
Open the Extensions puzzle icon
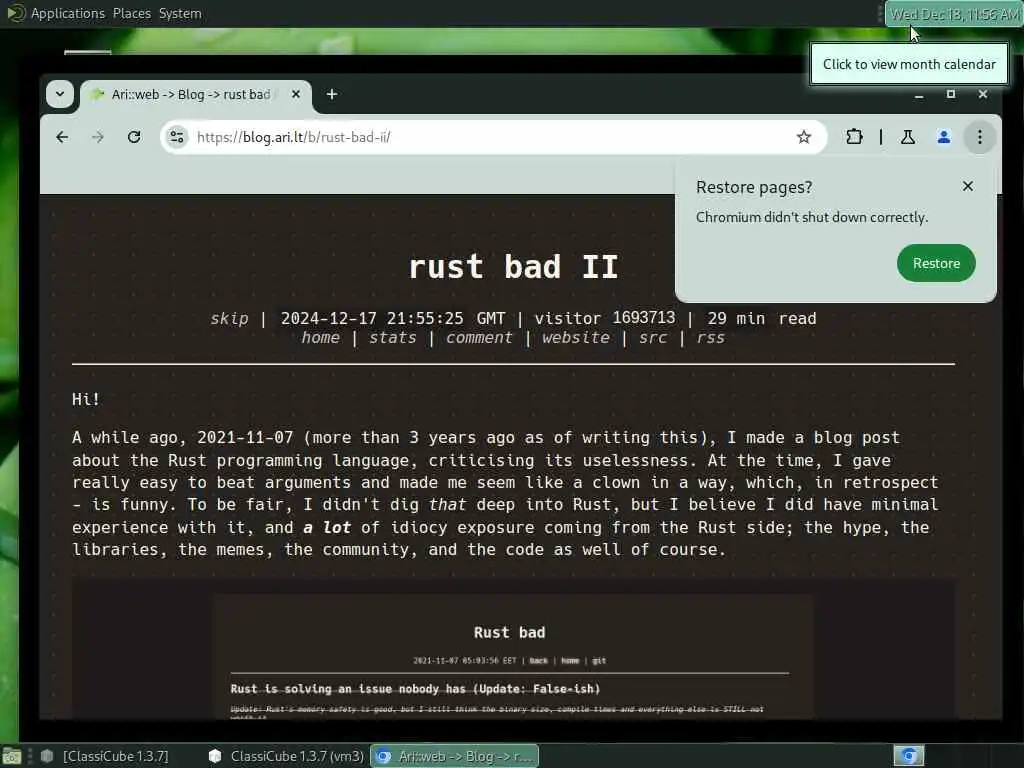coord(854,137)
